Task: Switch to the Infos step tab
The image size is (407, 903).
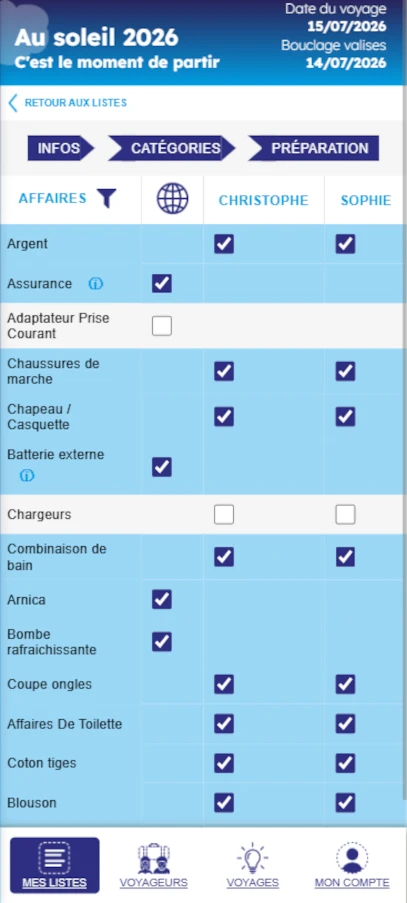Action: [60, 148]
